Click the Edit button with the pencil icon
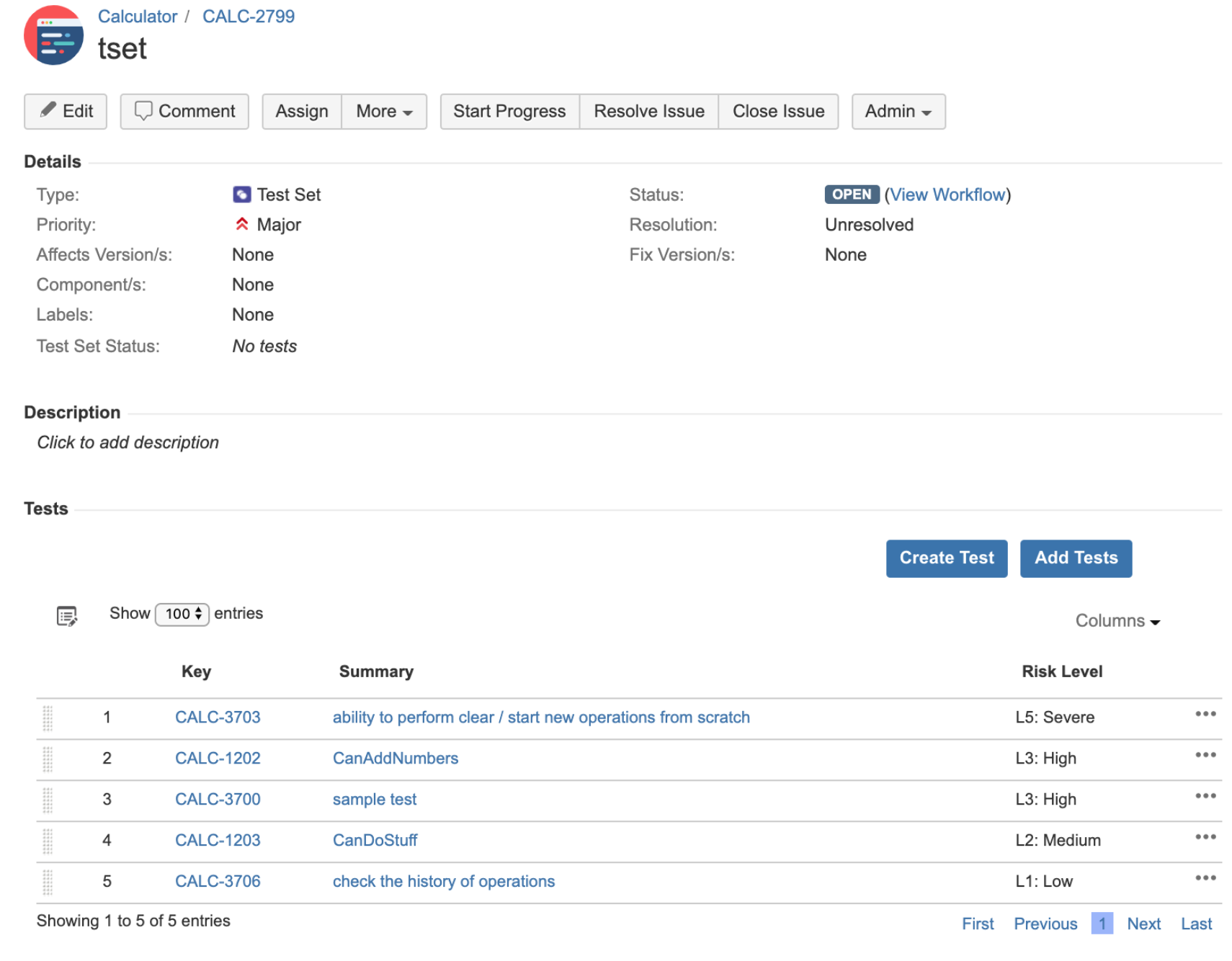 click(66, 112)
